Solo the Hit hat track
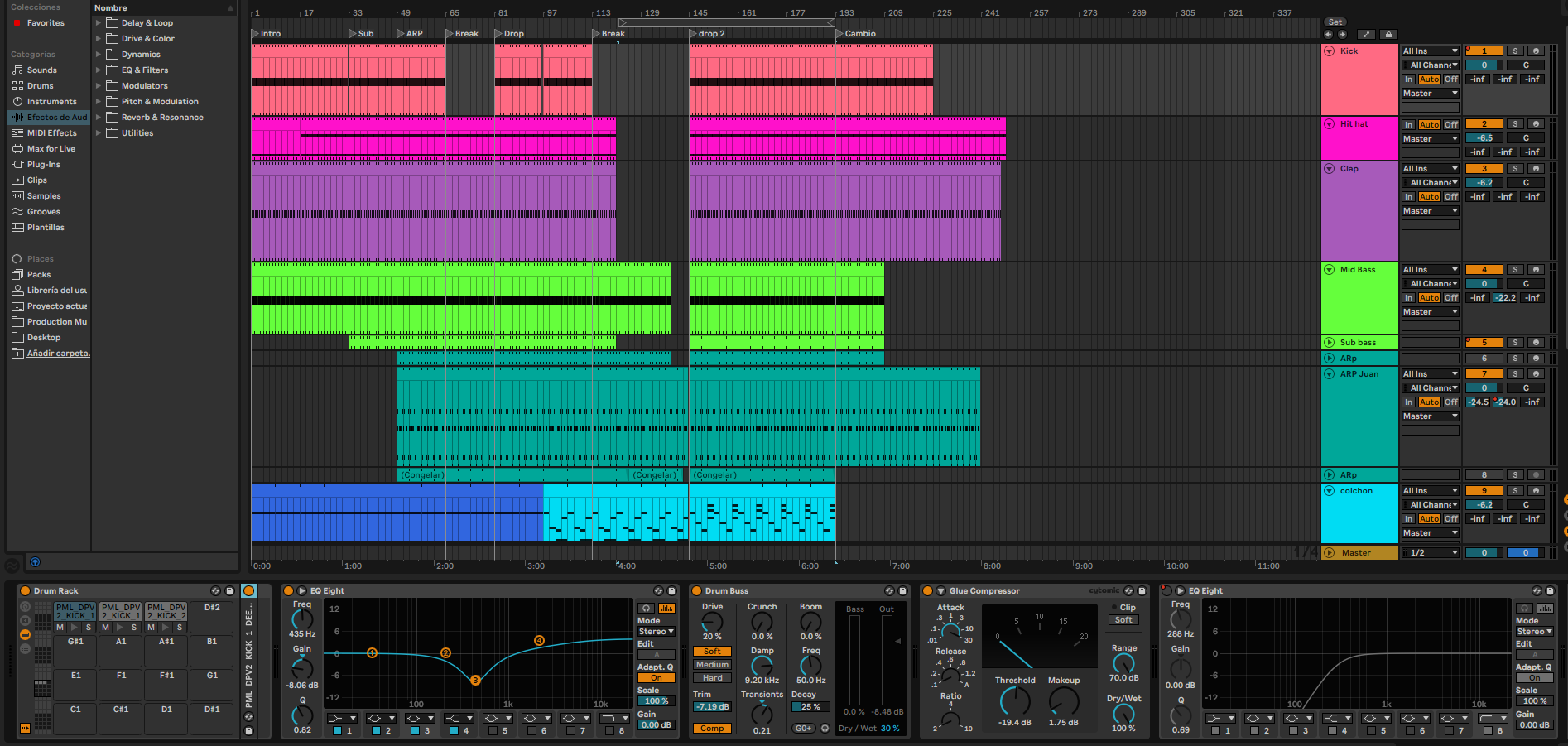This screenshot has height=746, width=1568. click(x=1514, y=124)
